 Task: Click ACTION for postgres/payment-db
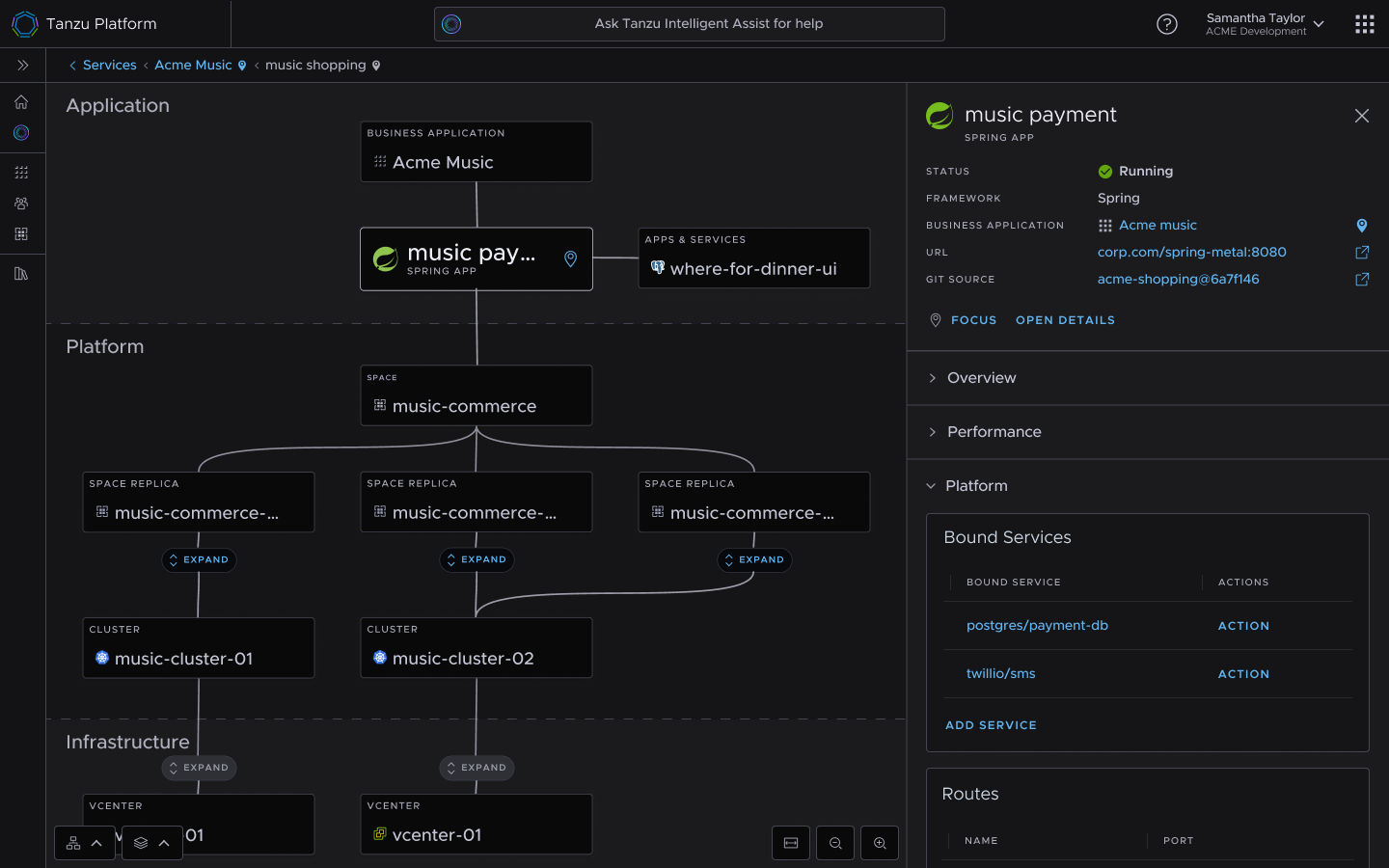[x=1243, y=626]
